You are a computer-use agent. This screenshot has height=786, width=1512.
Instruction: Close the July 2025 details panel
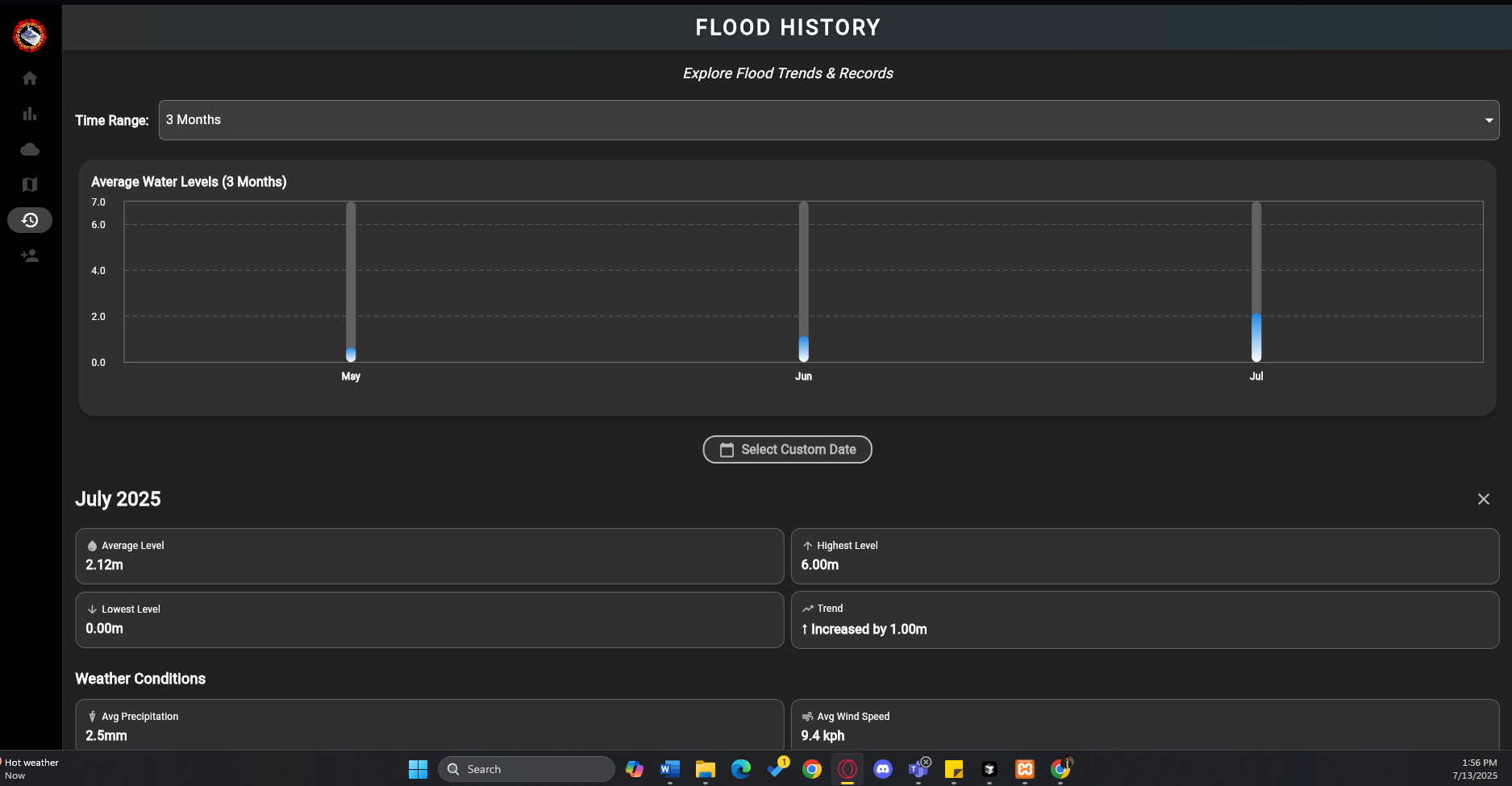(1483, 499)
